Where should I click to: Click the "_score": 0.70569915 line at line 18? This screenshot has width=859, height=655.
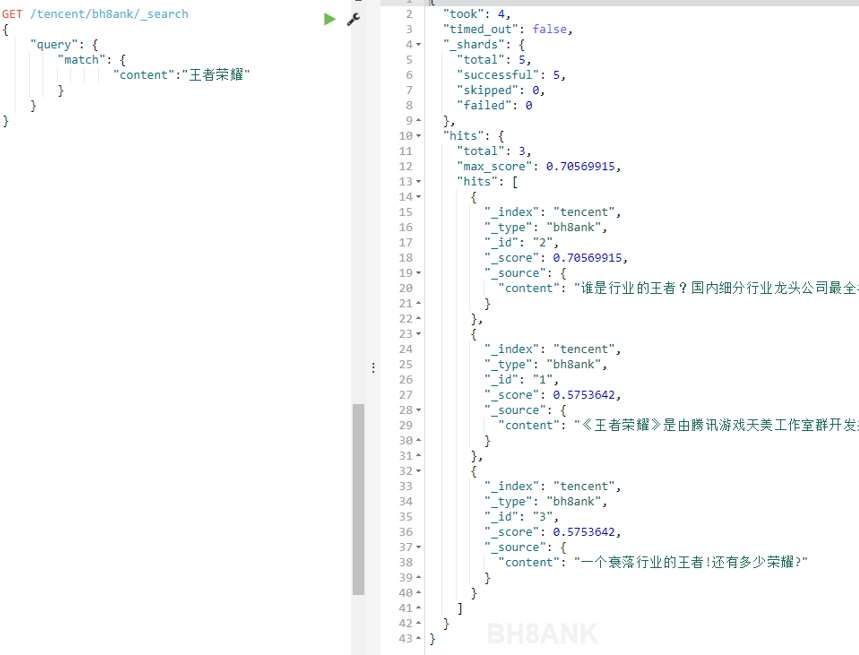pyautogui.click(x=556, y=258)
